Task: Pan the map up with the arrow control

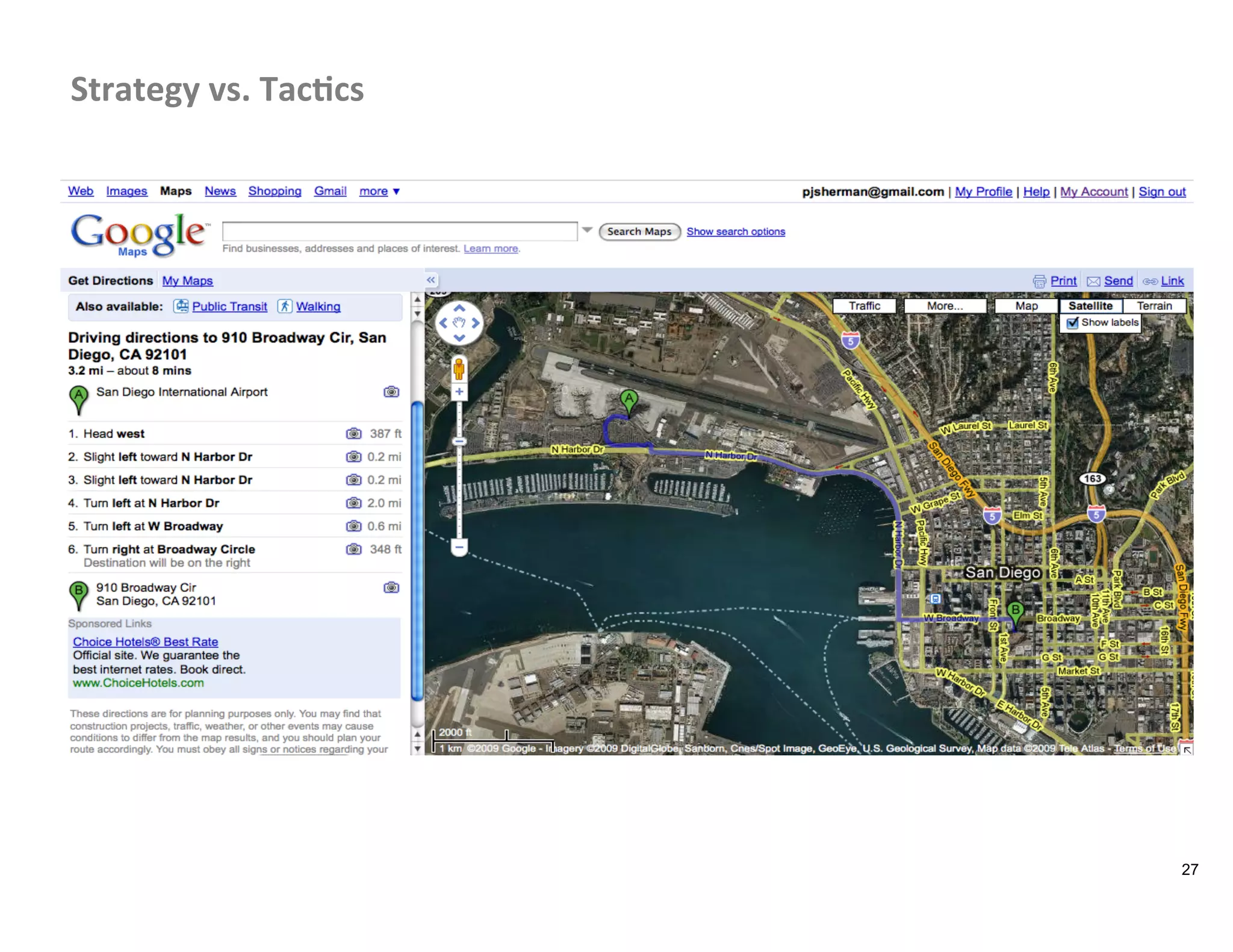Action: coord(459,308)
